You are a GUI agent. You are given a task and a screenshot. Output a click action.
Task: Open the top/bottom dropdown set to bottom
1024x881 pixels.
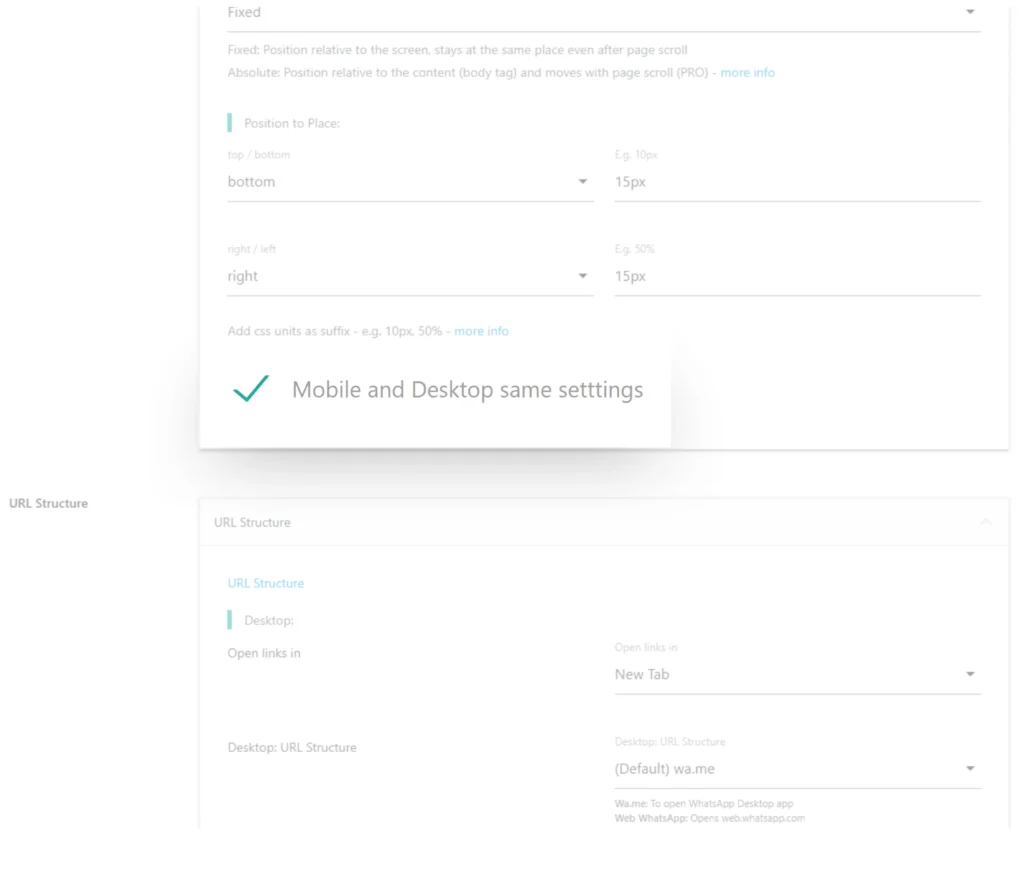tap(410, 182)
